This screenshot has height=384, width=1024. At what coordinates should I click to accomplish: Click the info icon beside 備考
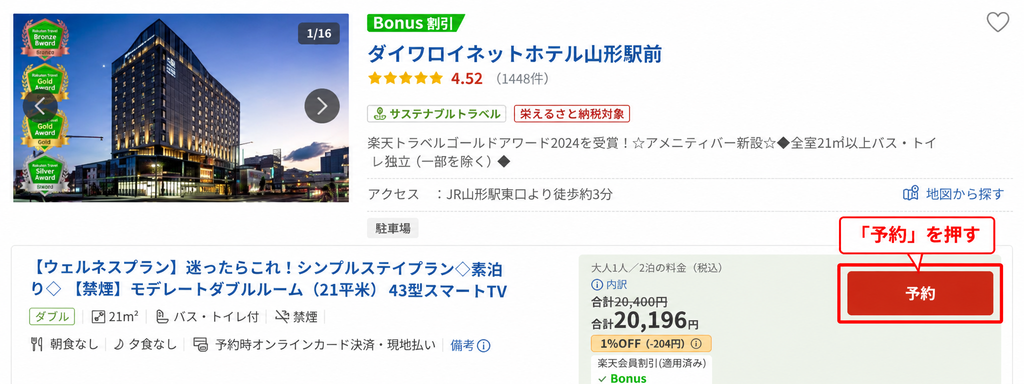[x=485, y=345]
